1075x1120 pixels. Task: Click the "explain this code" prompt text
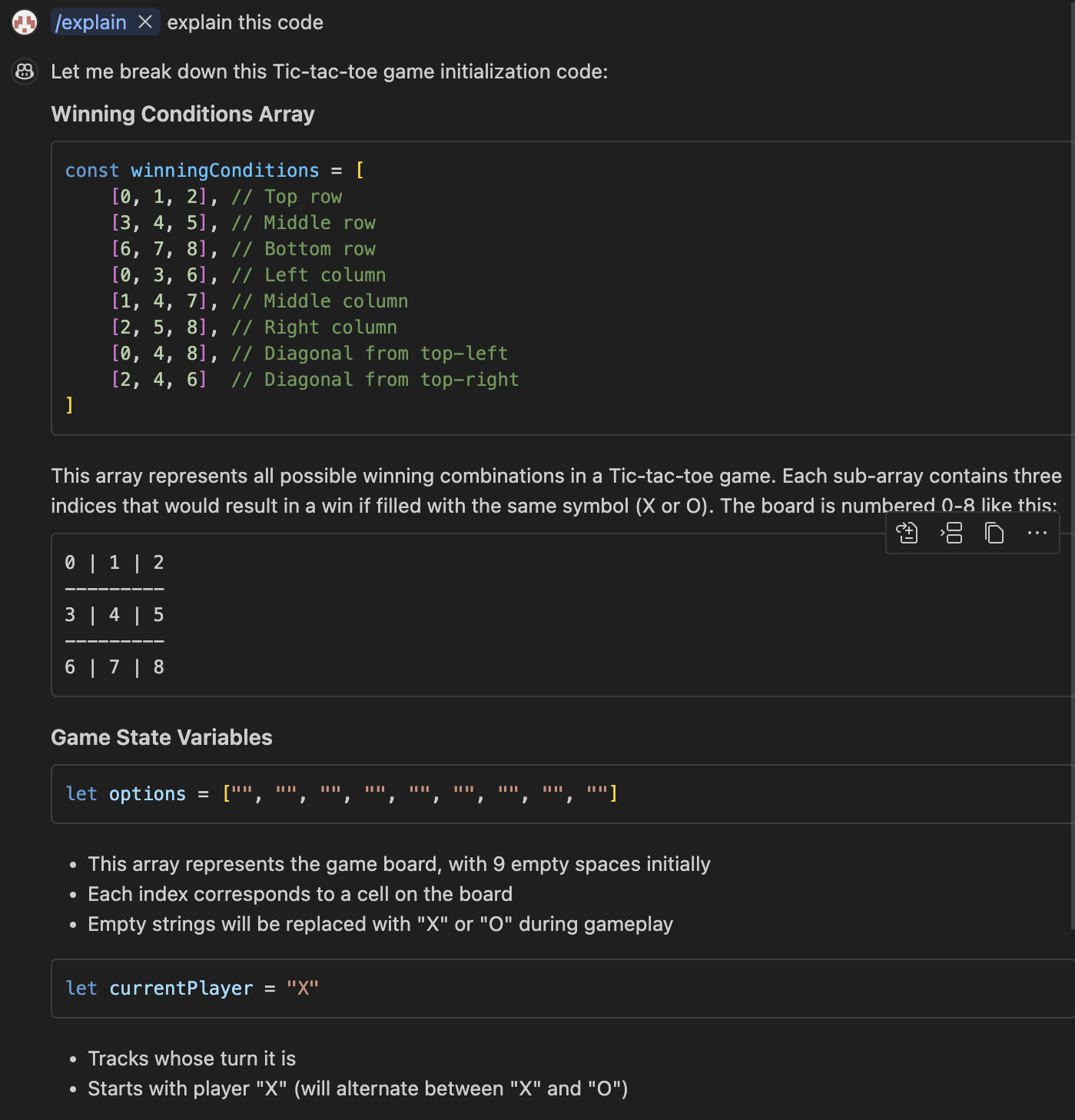(245, 22)
